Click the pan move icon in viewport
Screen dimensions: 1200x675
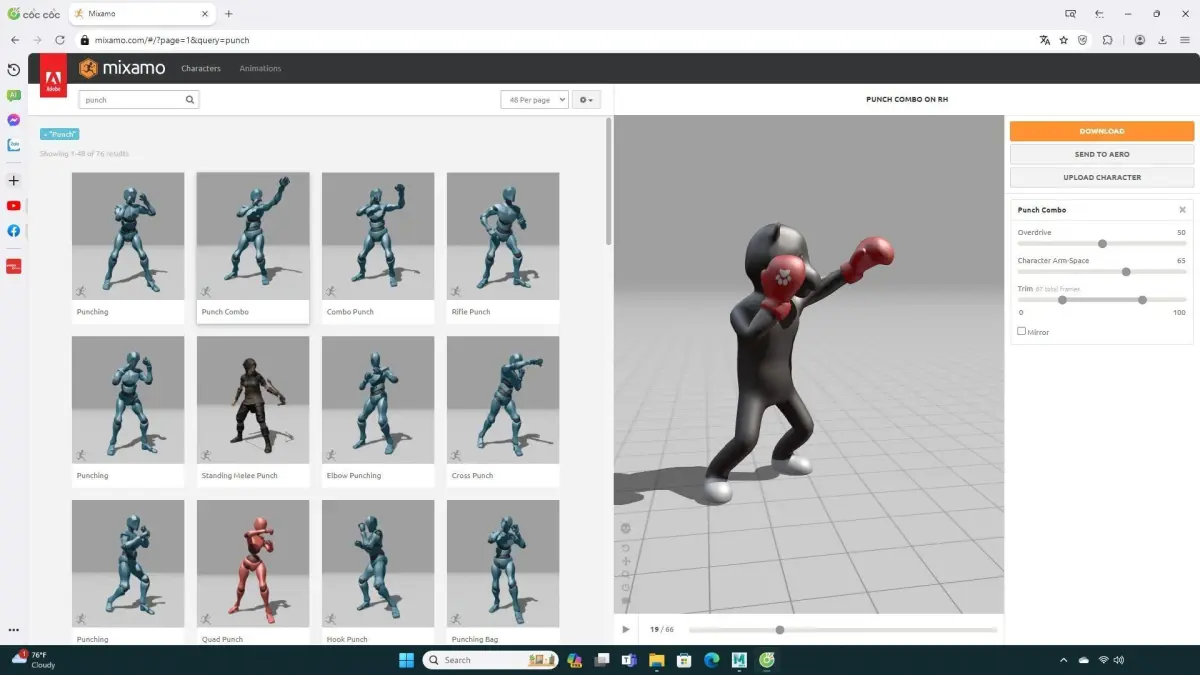click(x=626, y=561)
